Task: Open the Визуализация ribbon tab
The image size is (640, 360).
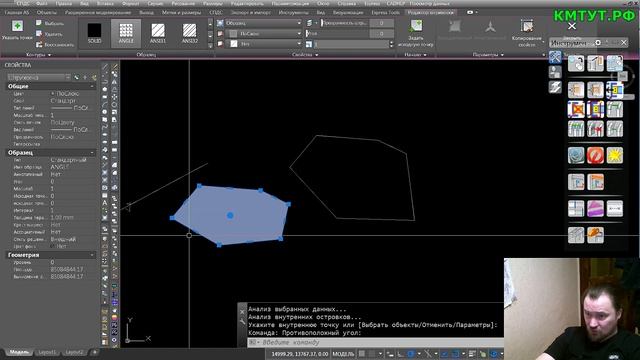Action: coord(348,13)
